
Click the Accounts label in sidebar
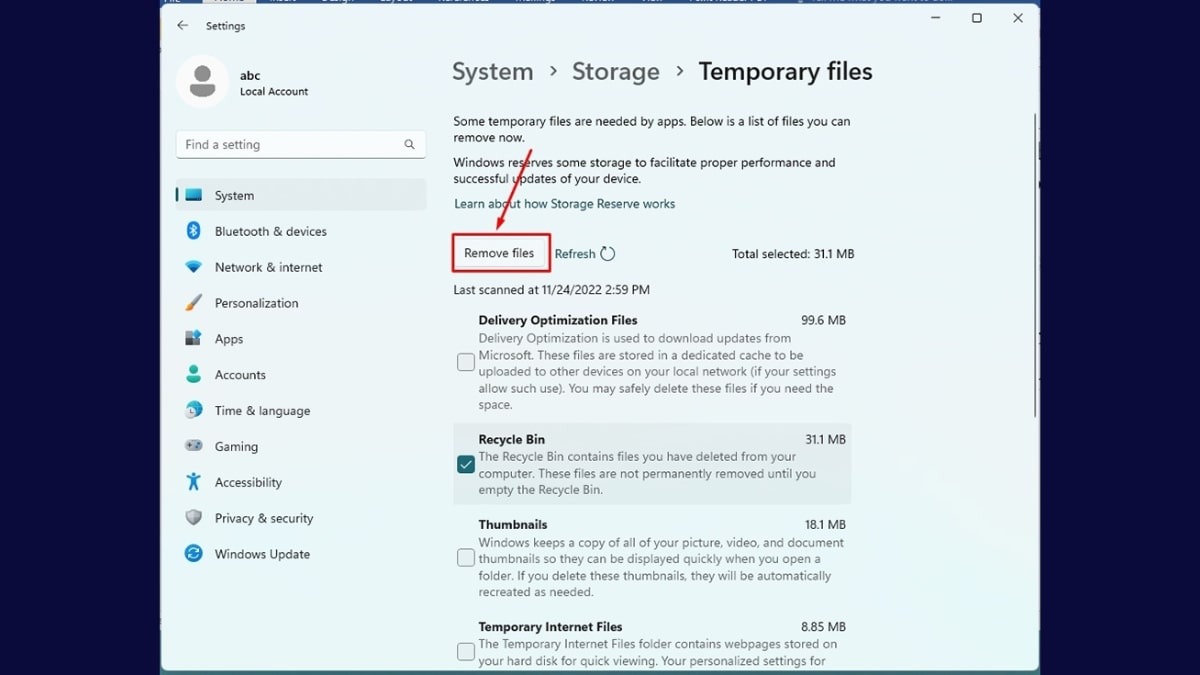pos(240,375)
